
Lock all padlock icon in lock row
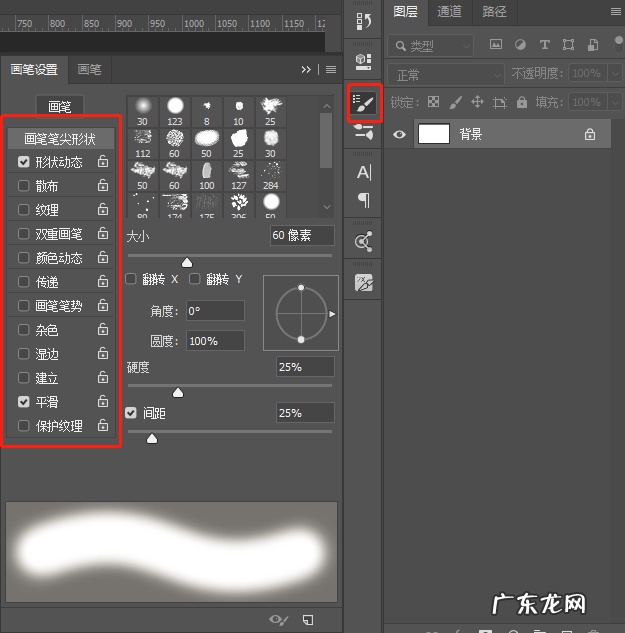coord(522,102)
